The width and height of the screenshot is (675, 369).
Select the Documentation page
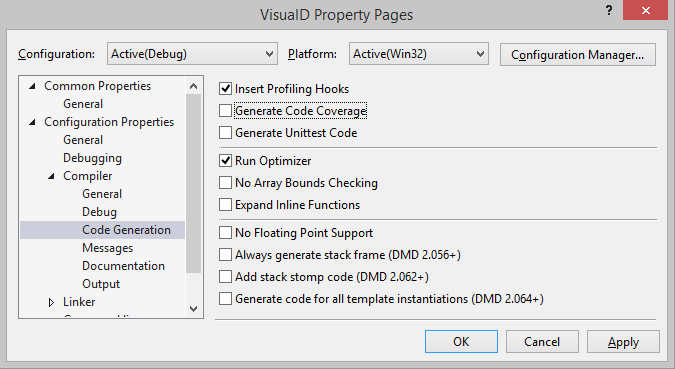click(x=123, y=266)
